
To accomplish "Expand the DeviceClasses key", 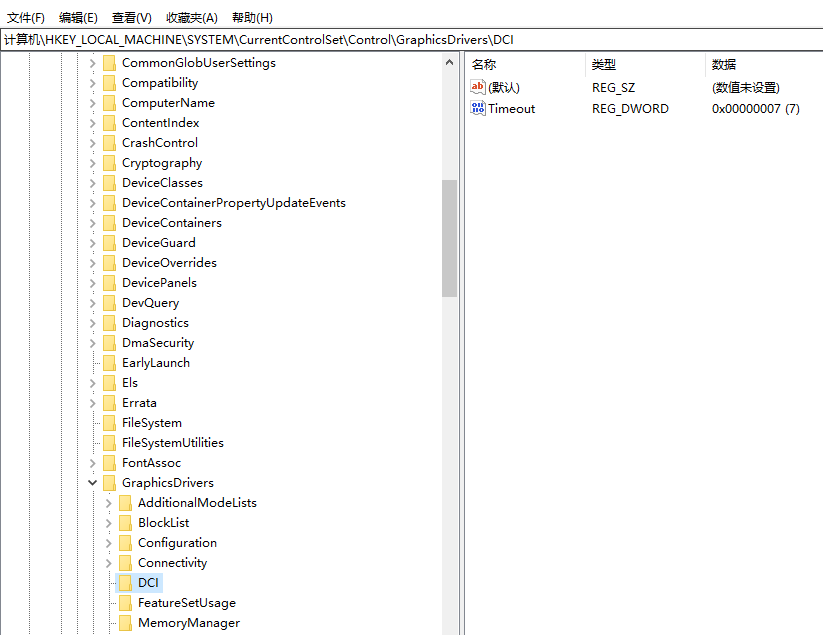I will pyautogui.click(x=93, y=183).
